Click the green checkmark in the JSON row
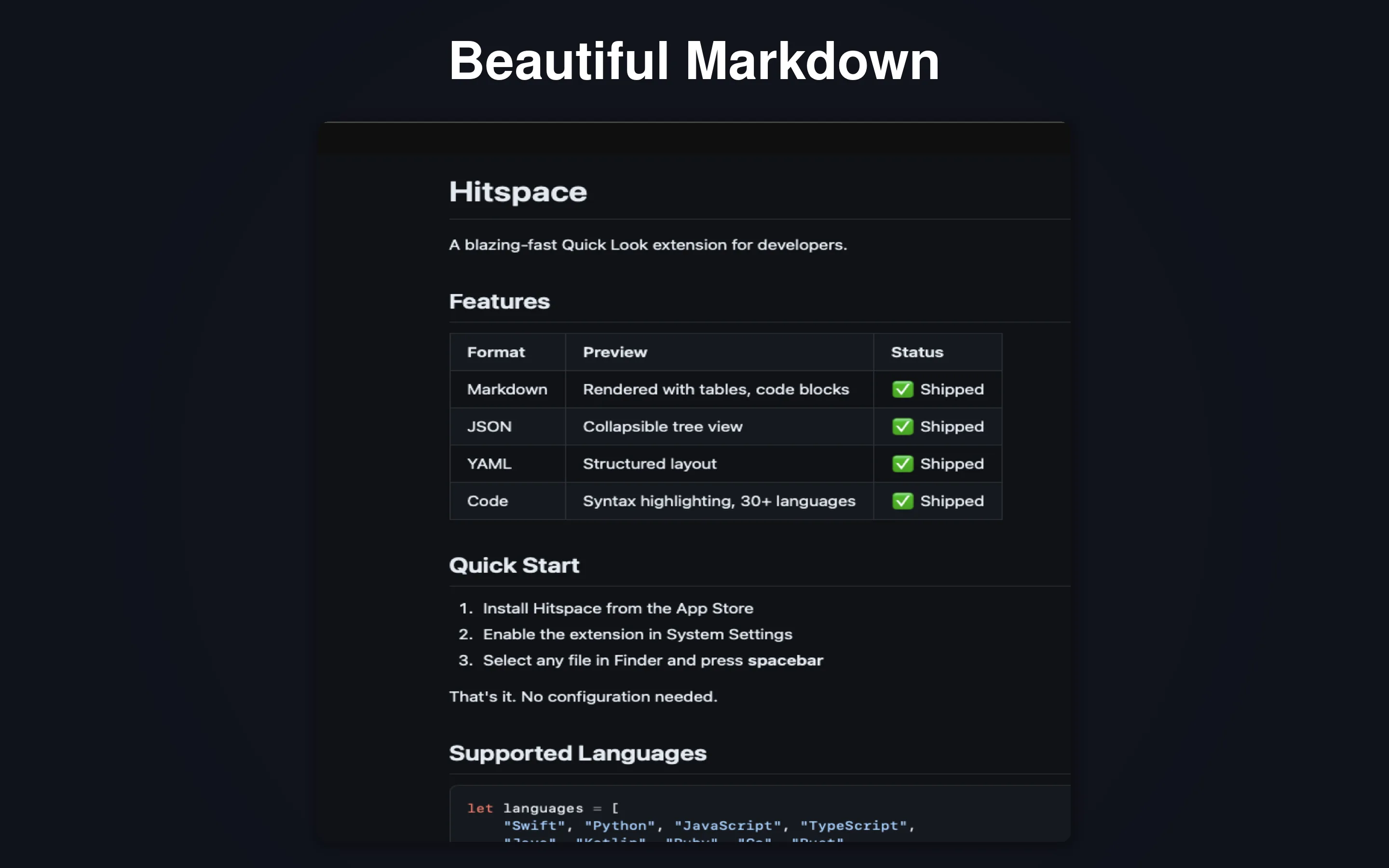 coord(902,427)
